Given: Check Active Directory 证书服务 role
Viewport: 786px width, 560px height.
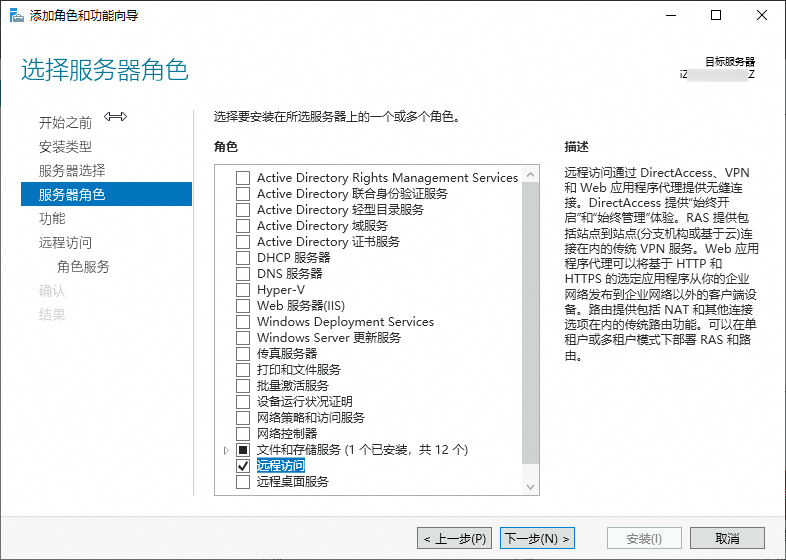Looking at the screenshot, I should (243, 242).
